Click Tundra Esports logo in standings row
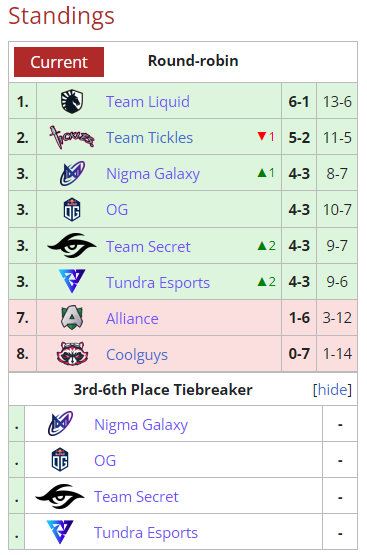Image resolution: width=367 pixels, height=555 pixels. (x=72, y=281)
